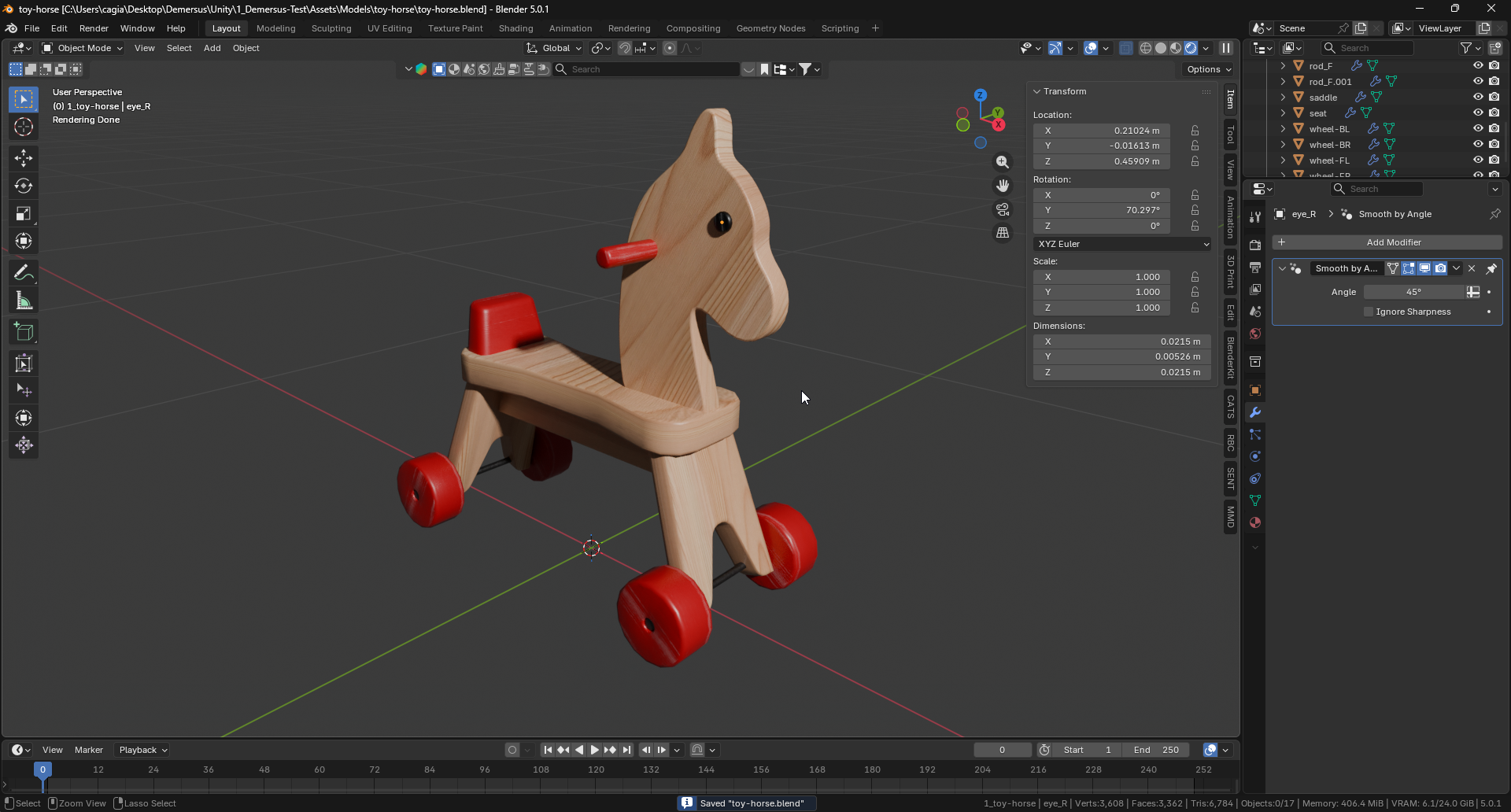The width and height of the screenshot is (1511, 812).
Task: Click Location Z value field
Action: pyautogui.click(x=1102, y=161)
